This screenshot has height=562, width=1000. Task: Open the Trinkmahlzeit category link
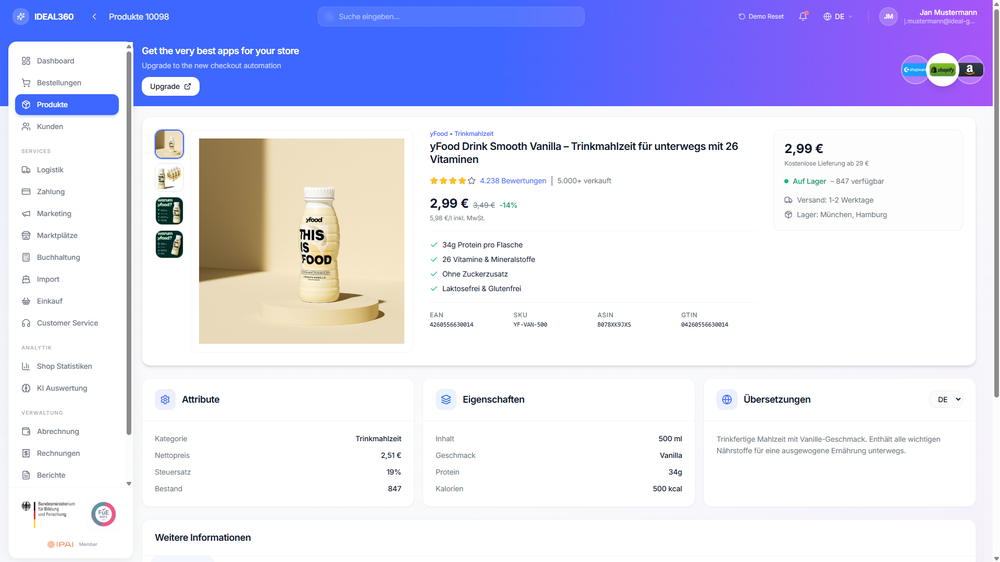point(474,133)
